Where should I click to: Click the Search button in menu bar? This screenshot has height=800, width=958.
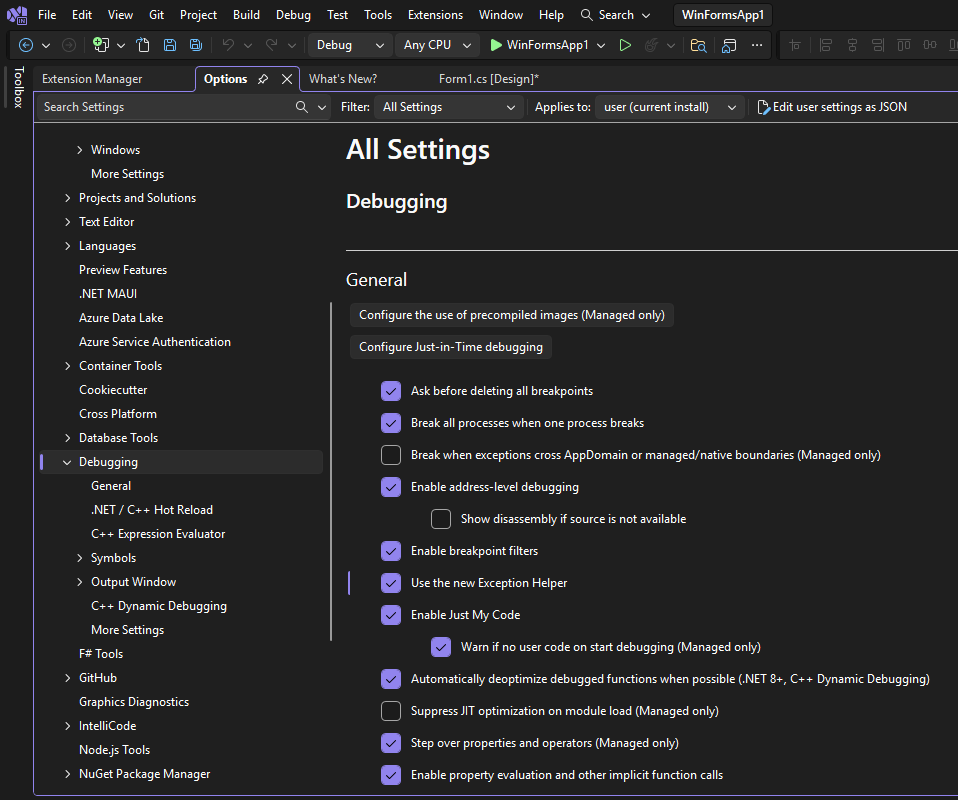point(615,15)
